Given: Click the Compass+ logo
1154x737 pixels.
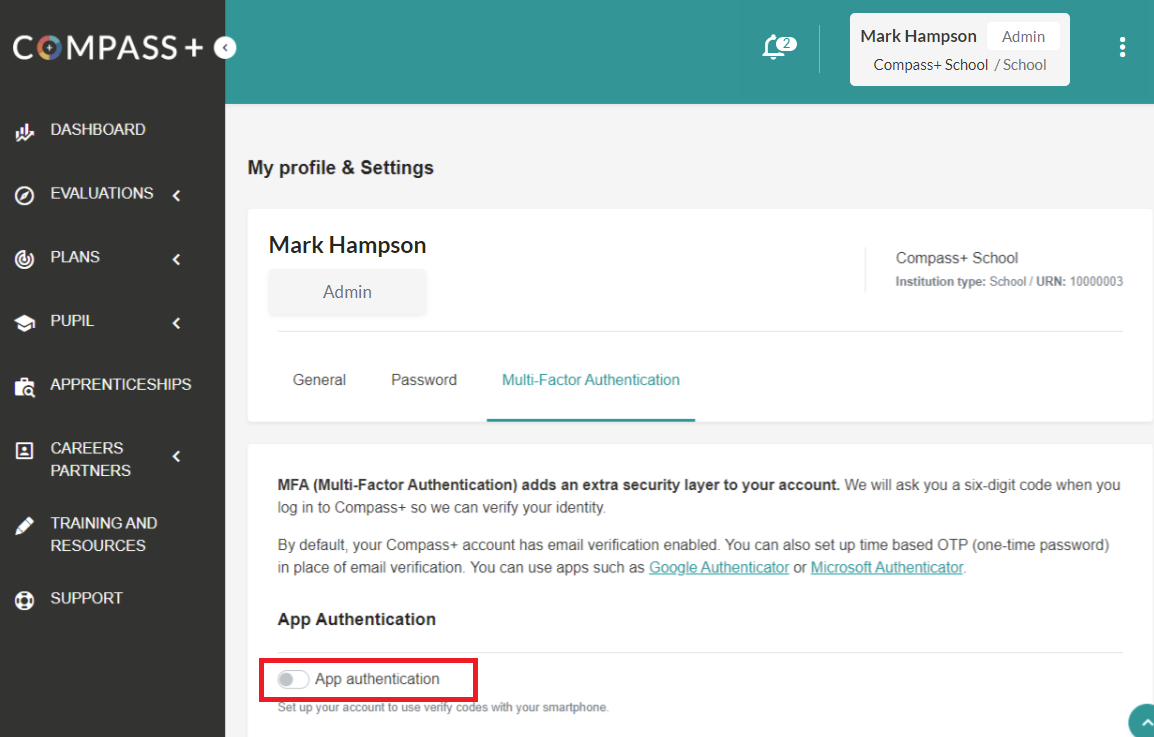Looking at the screenshot, I should [107, 48].
